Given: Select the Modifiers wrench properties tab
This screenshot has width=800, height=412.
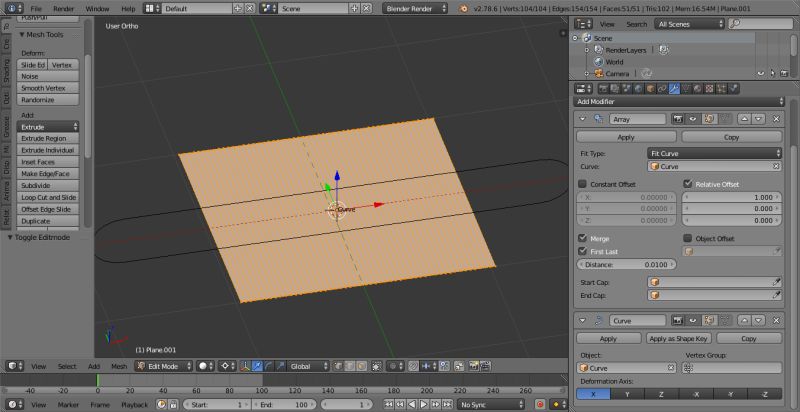Looking at the screenshot, I should [674, 88].
